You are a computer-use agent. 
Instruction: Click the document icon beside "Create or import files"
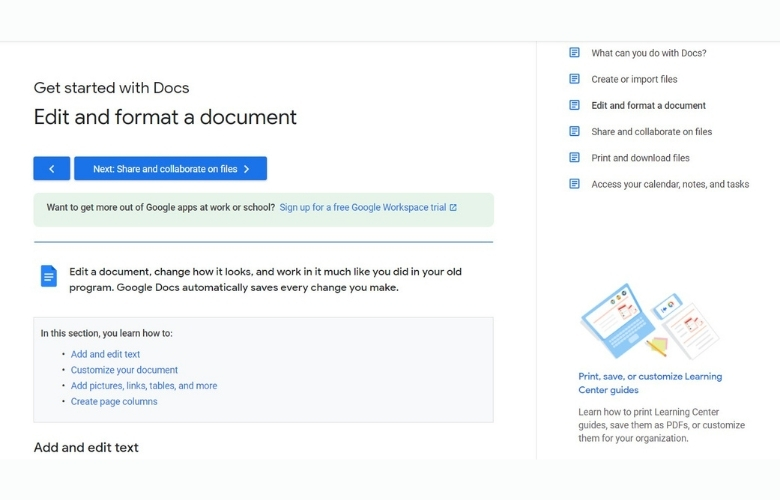(574, 79)
